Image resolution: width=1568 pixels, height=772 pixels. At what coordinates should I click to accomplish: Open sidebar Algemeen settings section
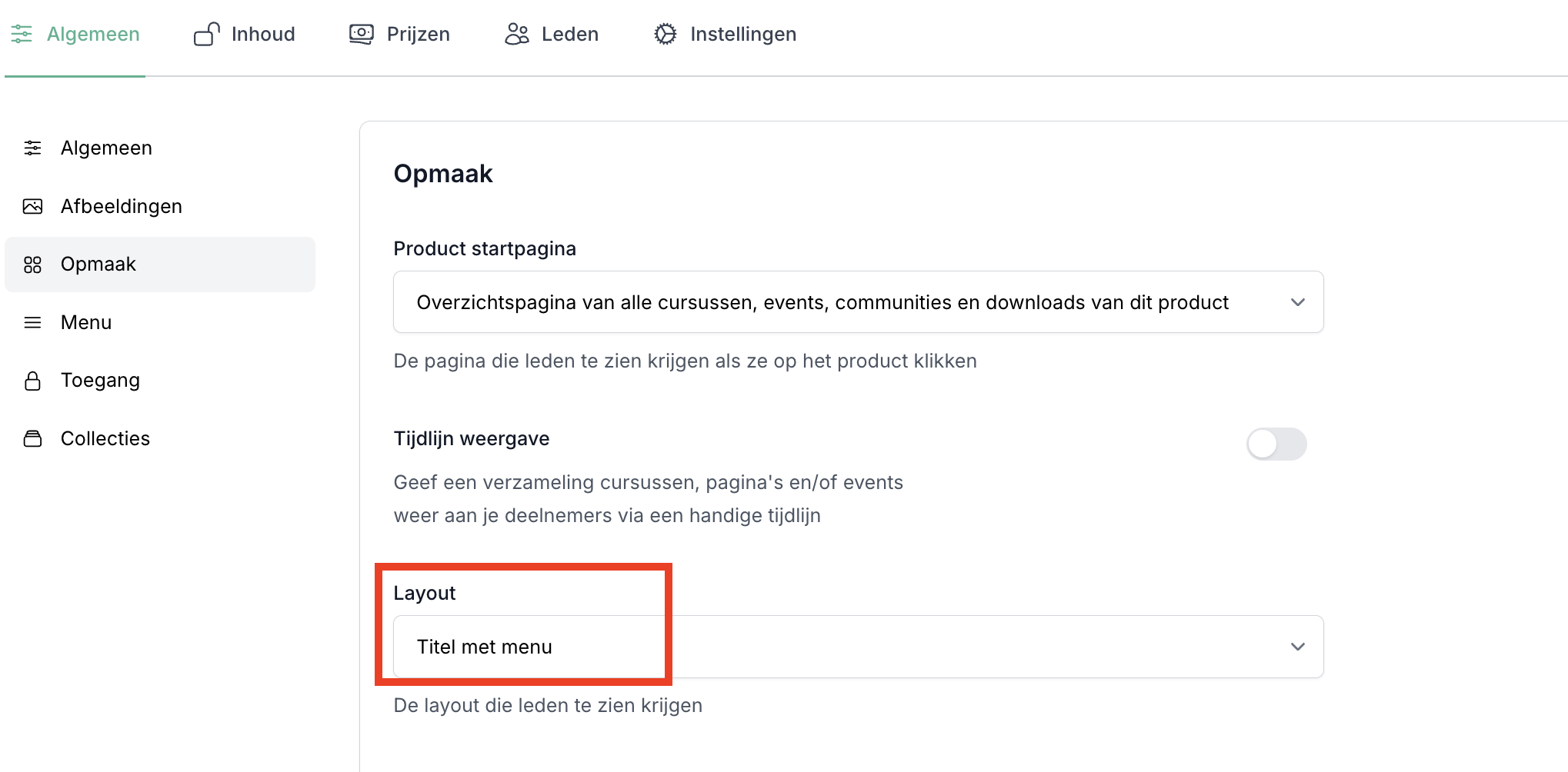106,148
